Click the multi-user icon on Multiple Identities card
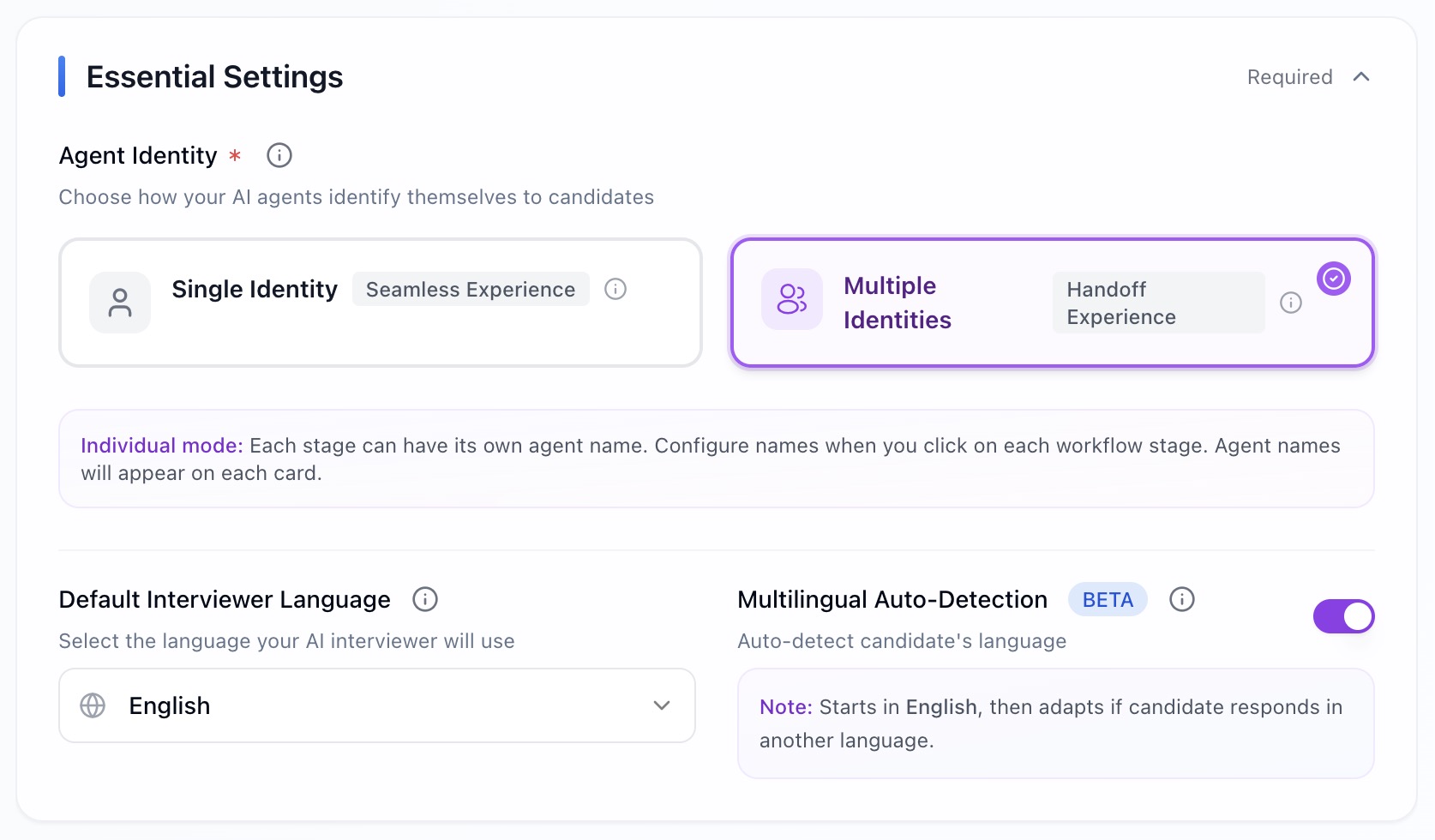 792,299
